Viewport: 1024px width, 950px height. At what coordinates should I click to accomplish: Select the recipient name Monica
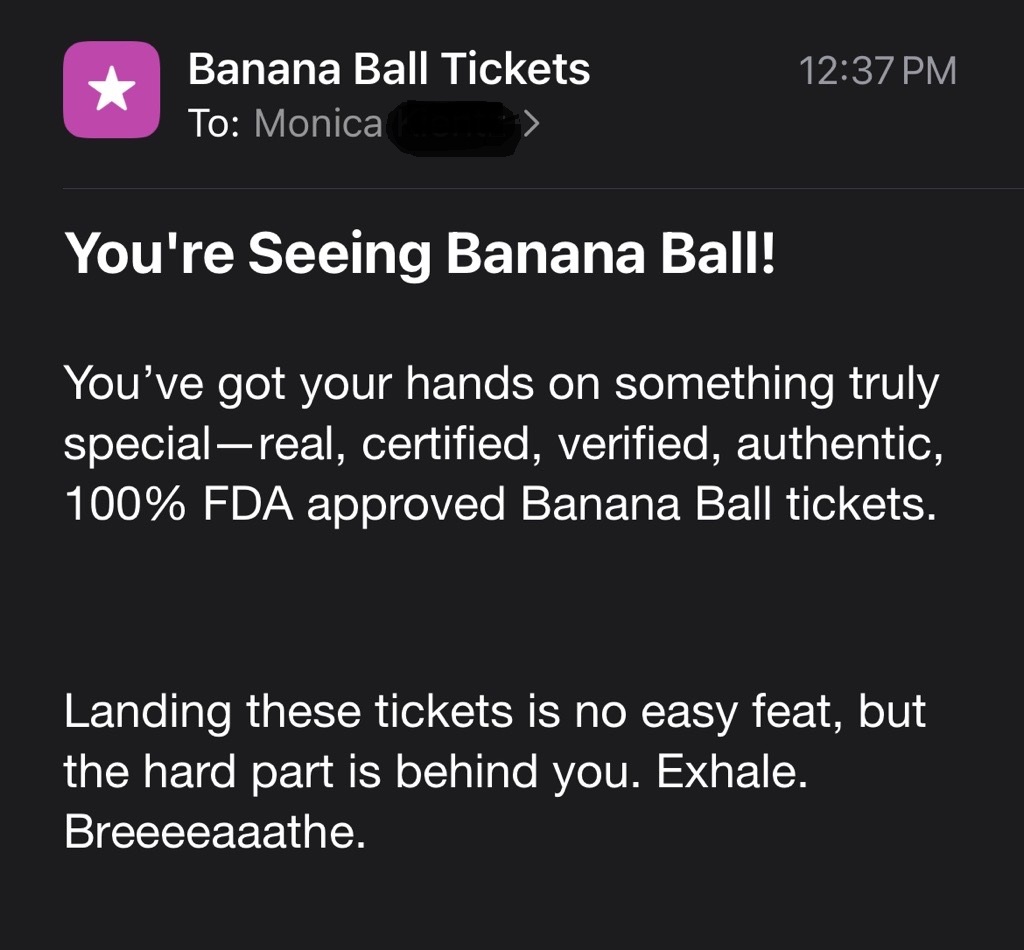[x=318, y=124]
